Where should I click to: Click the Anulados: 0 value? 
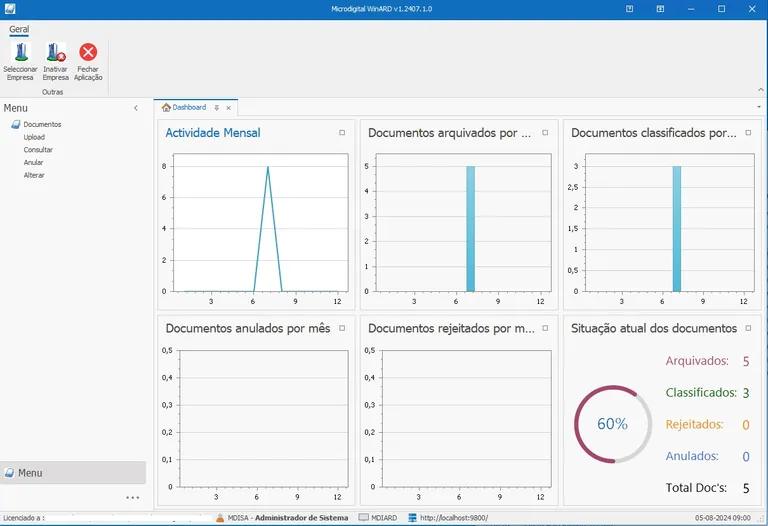point(746,456)
